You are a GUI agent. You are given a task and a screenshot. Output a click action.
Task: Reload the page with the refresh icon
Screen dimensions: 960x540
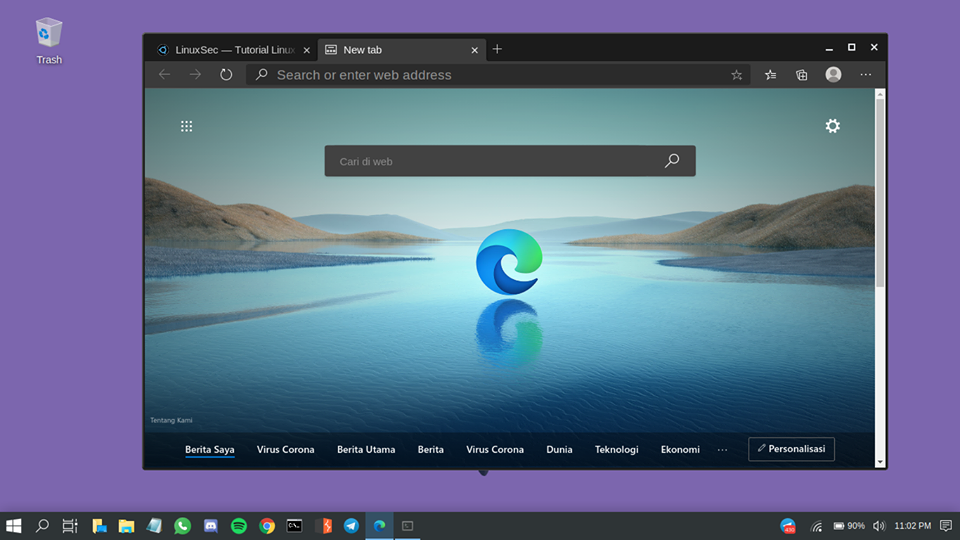pos(226,75)
